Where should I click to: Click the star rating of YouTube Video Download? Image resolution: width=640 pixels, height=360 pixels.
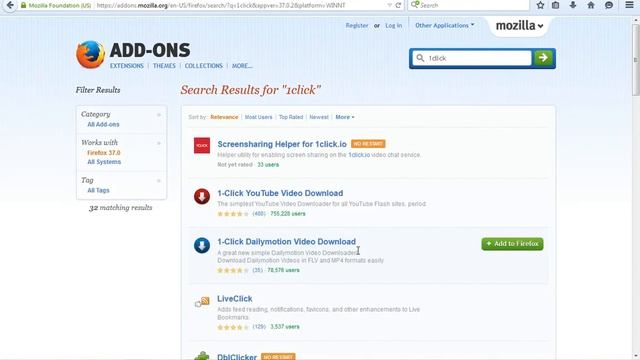tap(233, 214)
